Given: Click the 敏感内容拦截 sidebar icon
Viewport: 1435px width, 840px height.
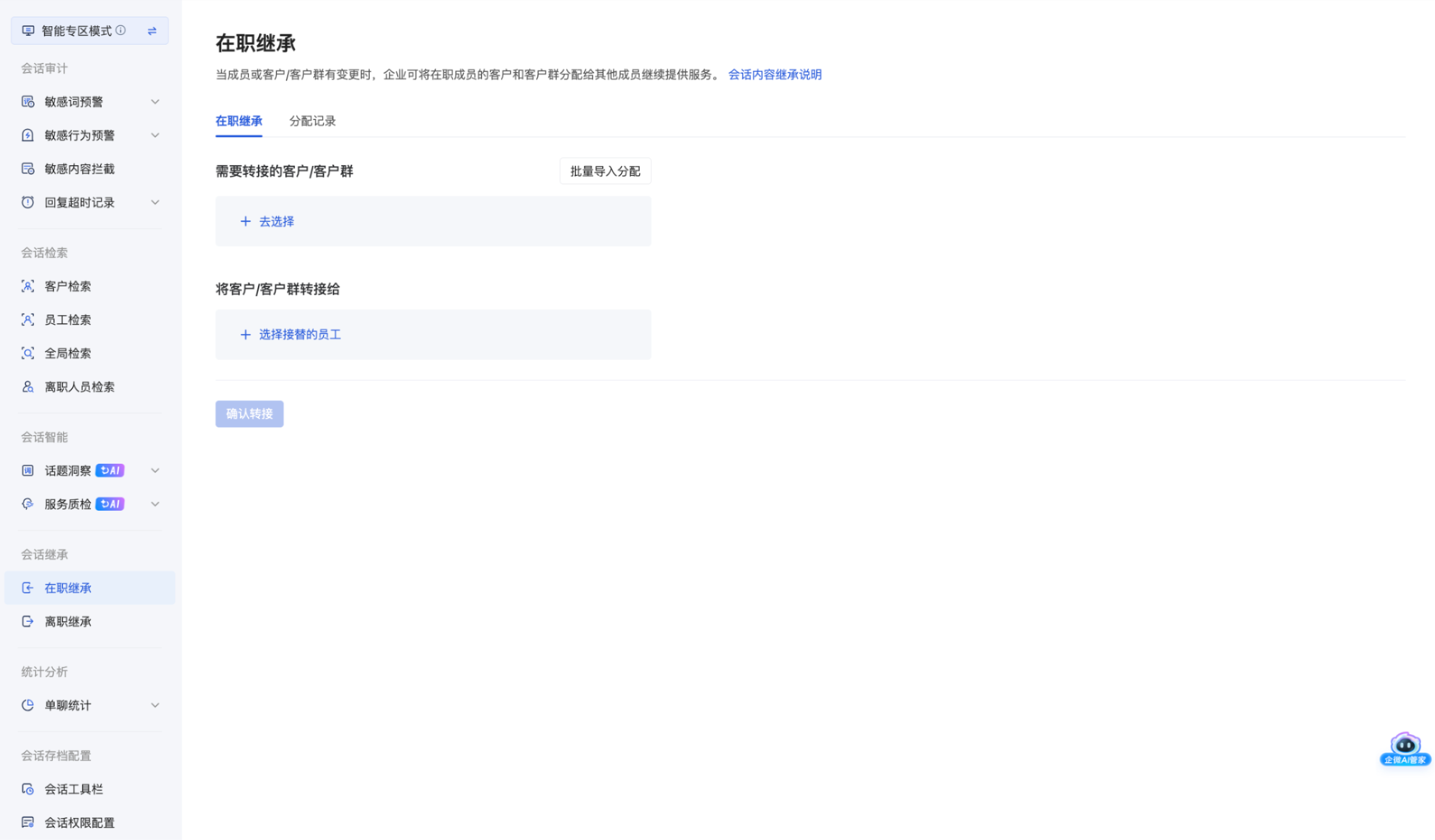Looking at the screenshot, I should [28, 169].
